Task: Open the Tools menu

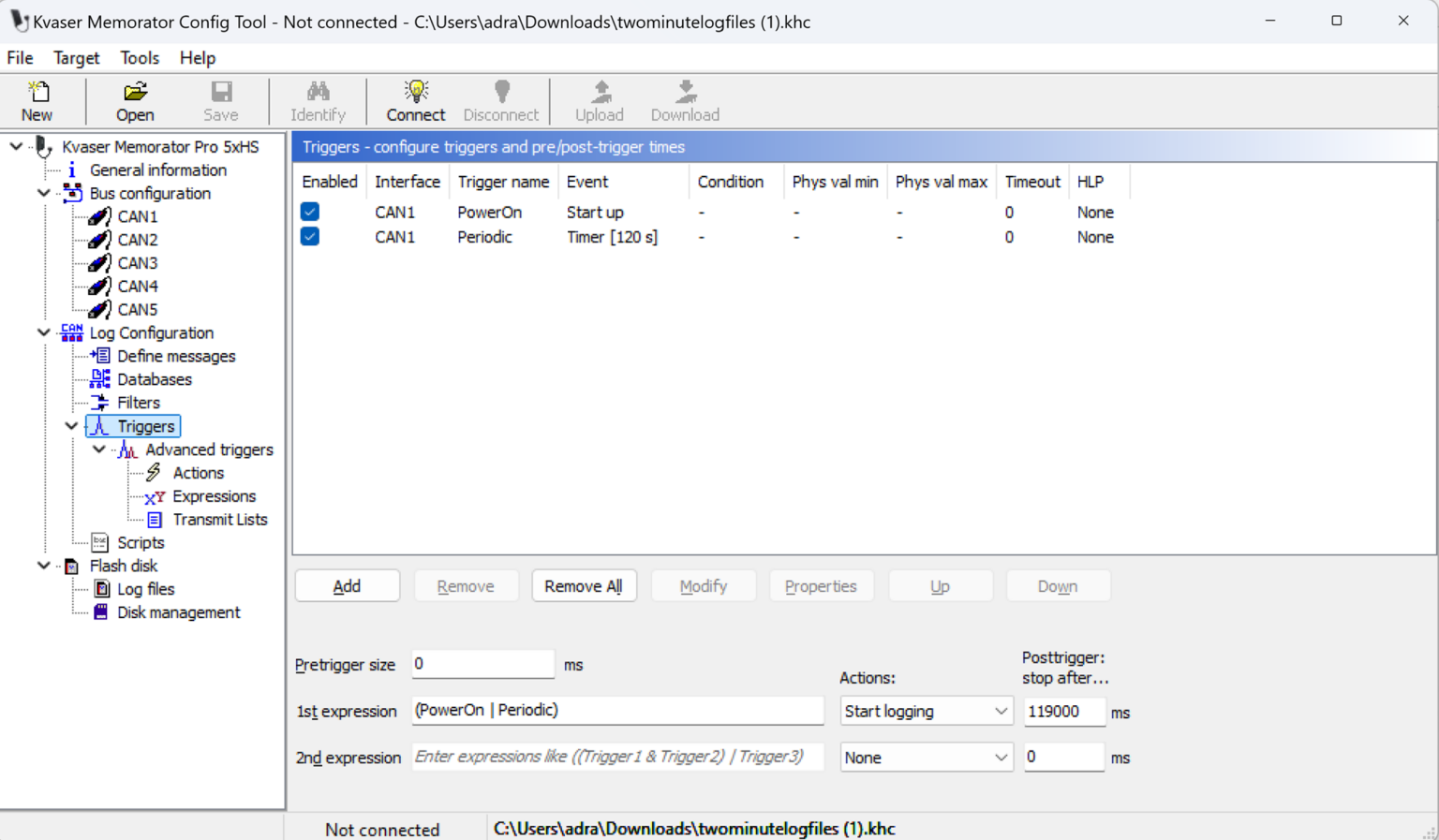Action: 140,57
